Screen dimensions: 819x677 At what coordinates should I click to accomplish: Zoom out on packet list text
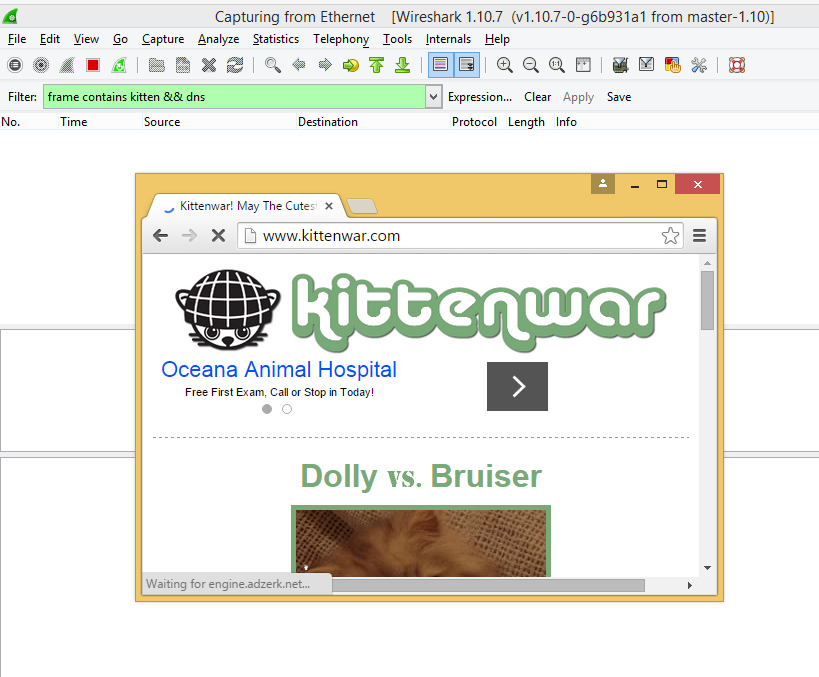click(x=531, y=65)
